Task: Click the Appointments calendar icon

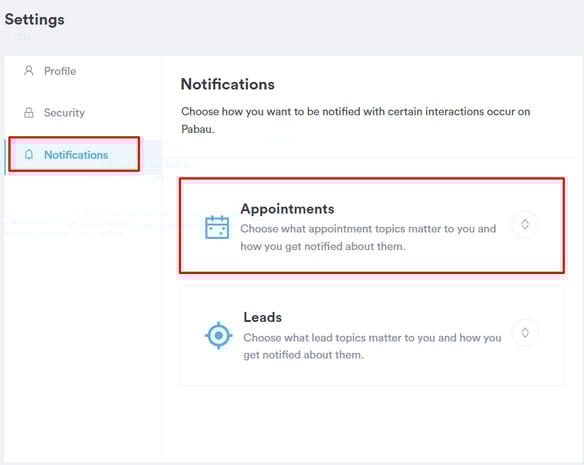Action: pos(217,227)
